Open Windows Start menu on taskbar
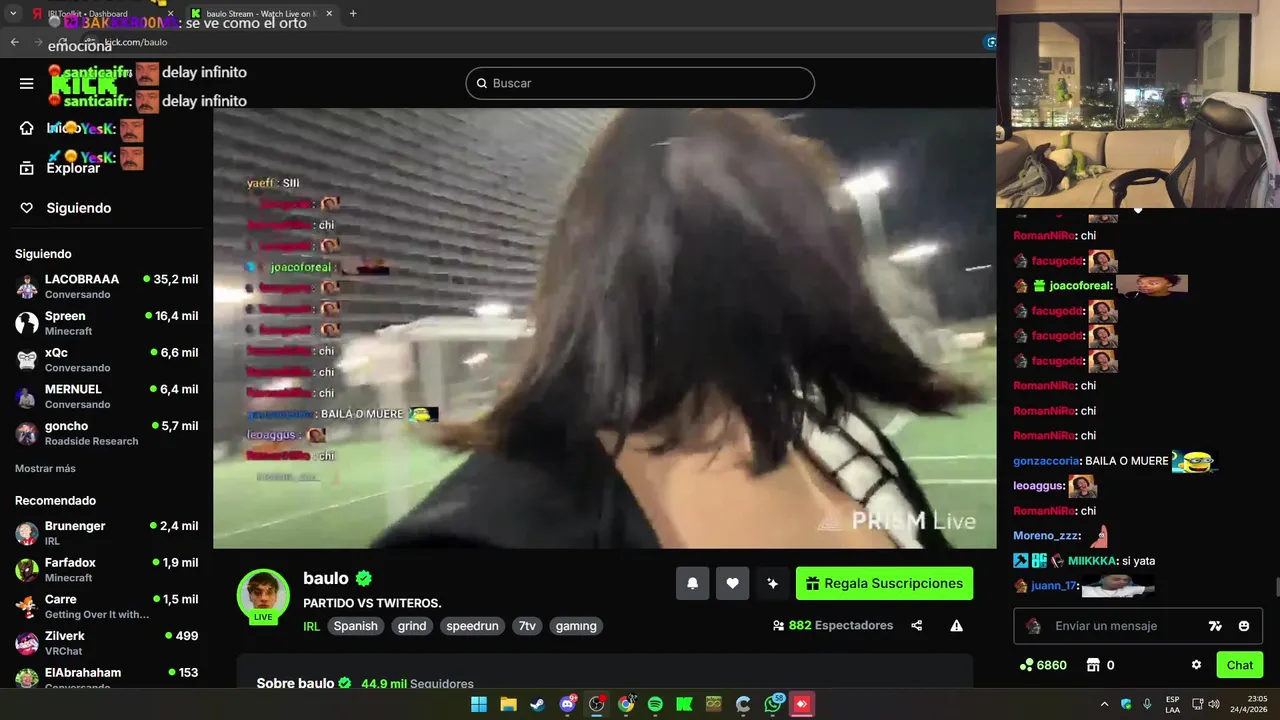The image size is (1280, 720). coord(479,704)
